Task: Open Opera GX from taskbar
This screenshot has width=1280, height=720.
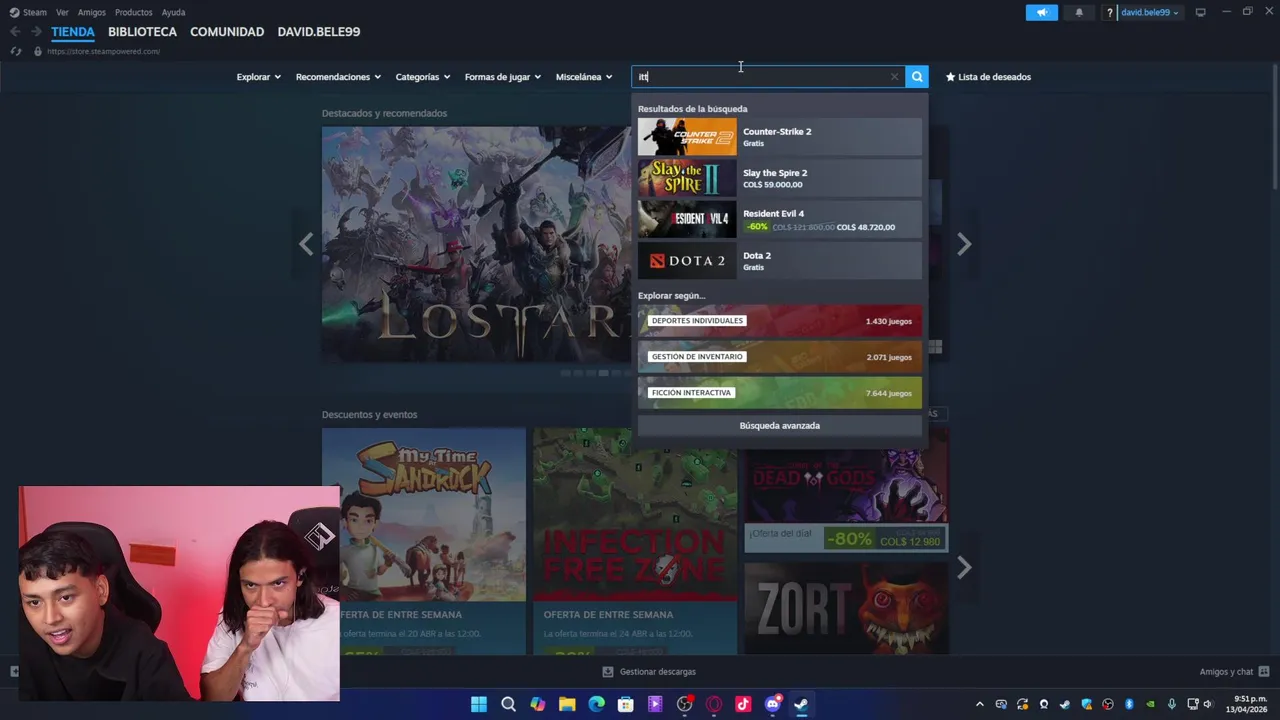Action: (x=714, y=704)
